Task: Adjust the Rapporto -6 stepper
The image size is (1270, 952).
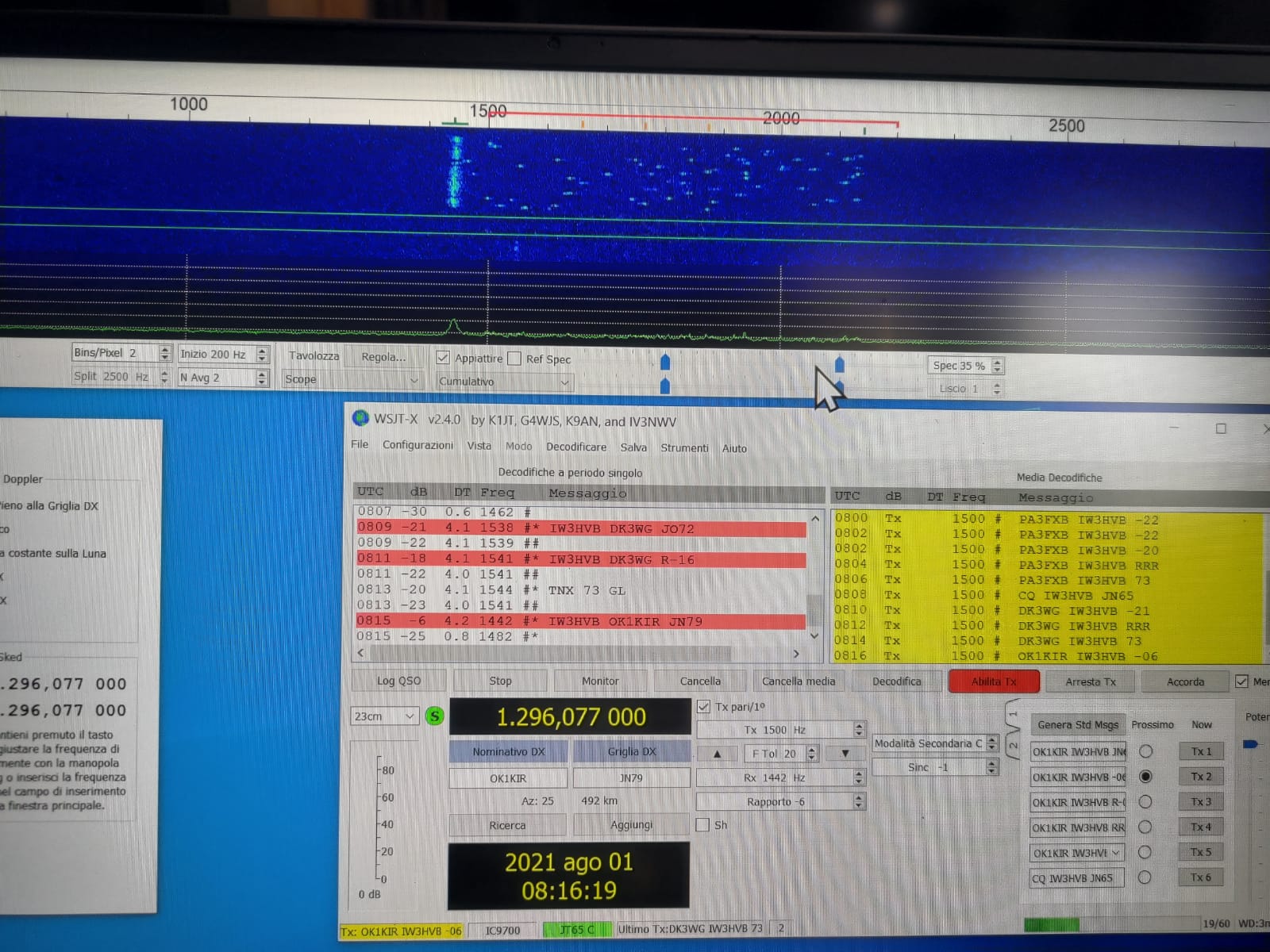Action: 859,802
